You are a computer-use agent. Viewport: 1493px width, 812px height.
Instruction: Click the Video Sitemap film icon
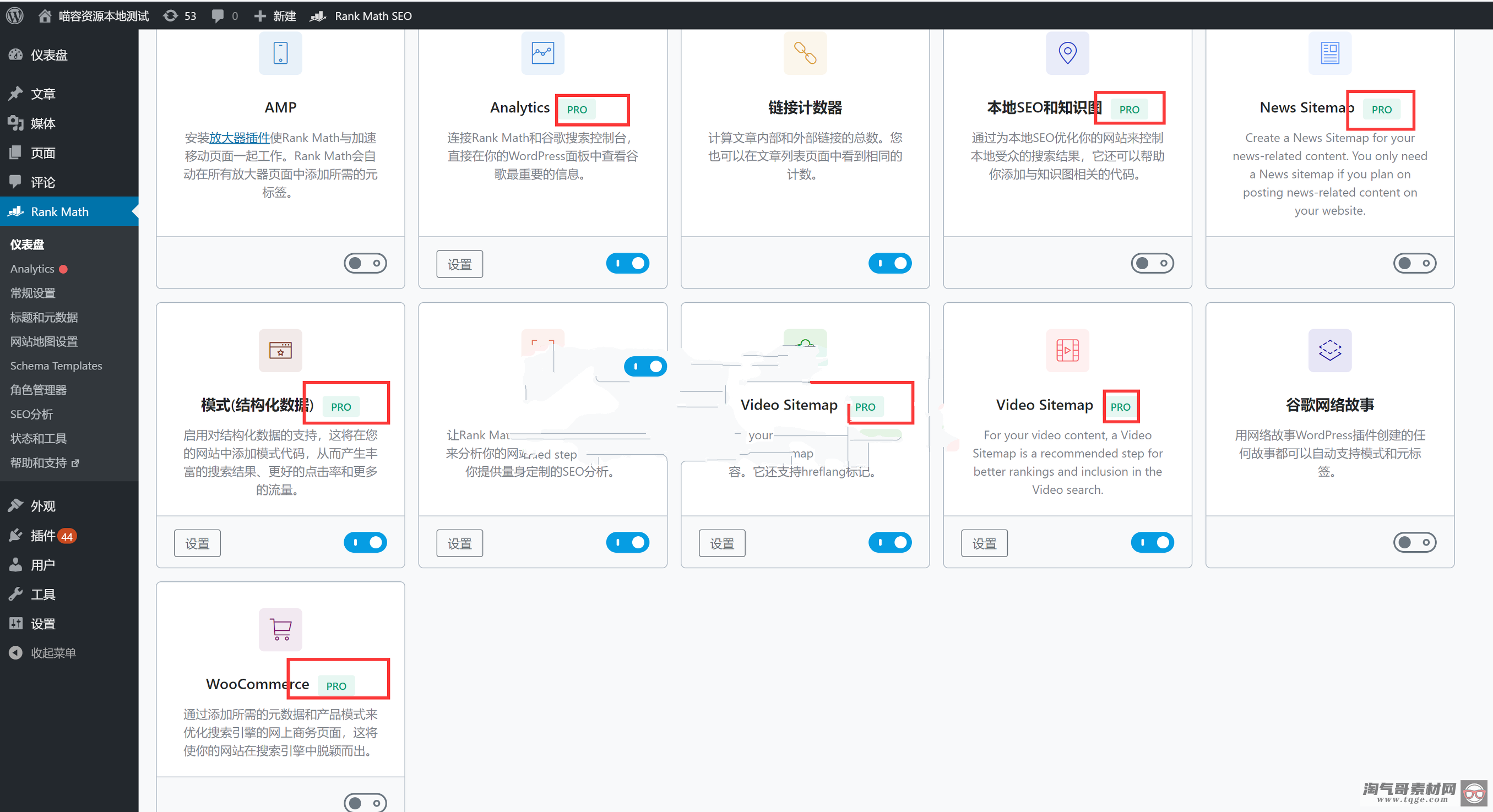[x=1068, y=351]
